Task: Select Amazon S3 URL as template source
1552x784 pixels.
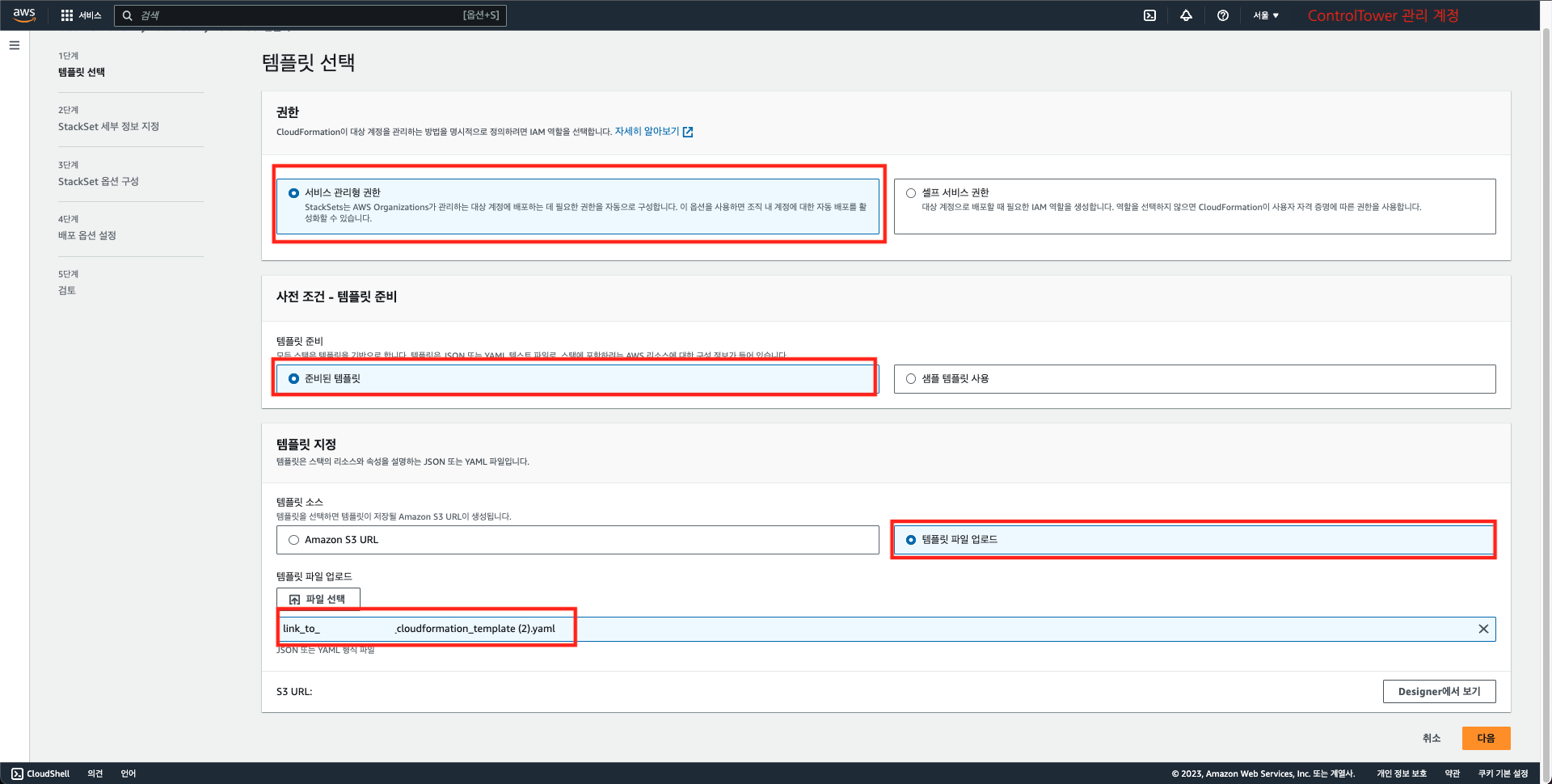Action: coord(294,540)
